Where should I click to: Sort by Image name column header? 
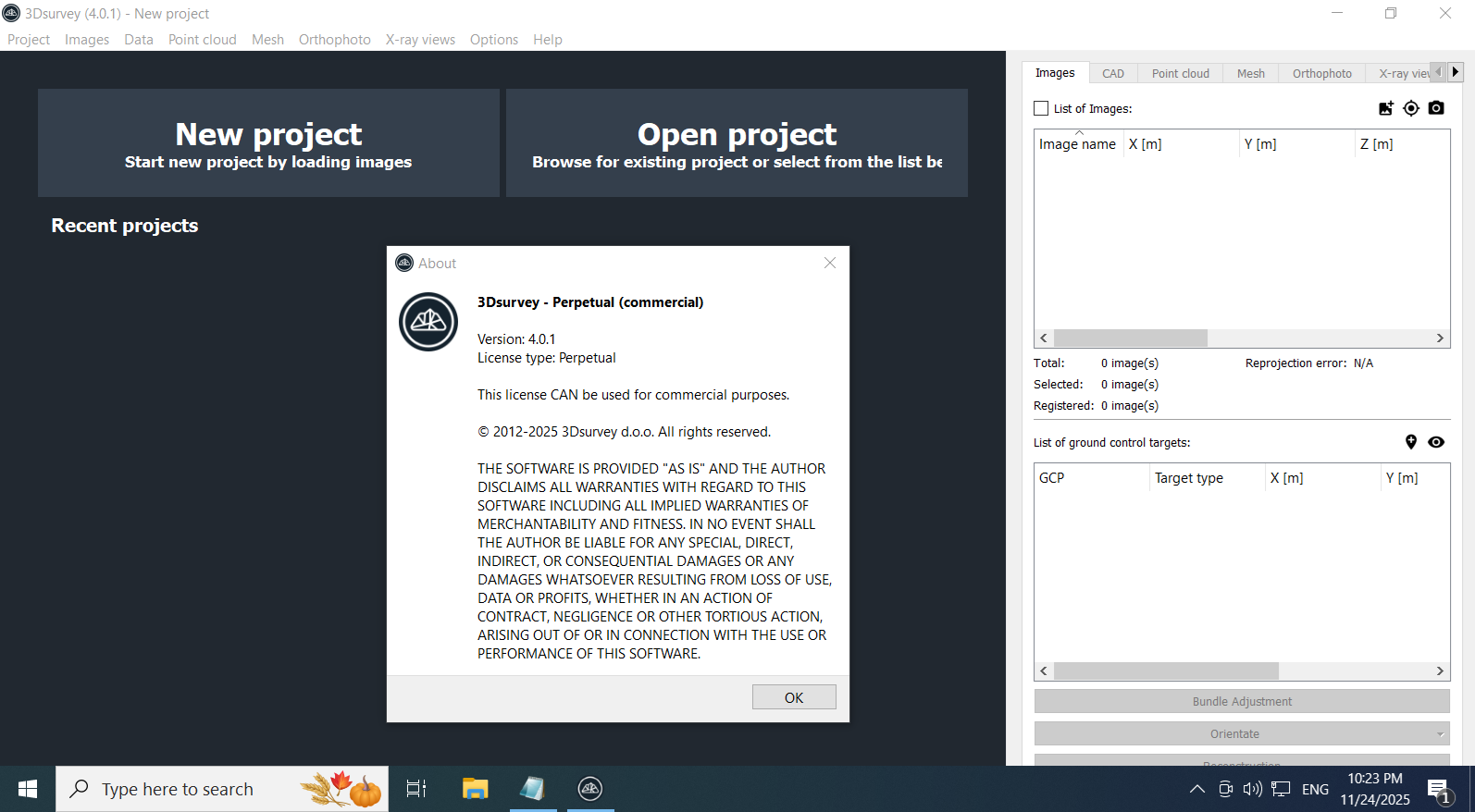click(x=1078, y=144)
